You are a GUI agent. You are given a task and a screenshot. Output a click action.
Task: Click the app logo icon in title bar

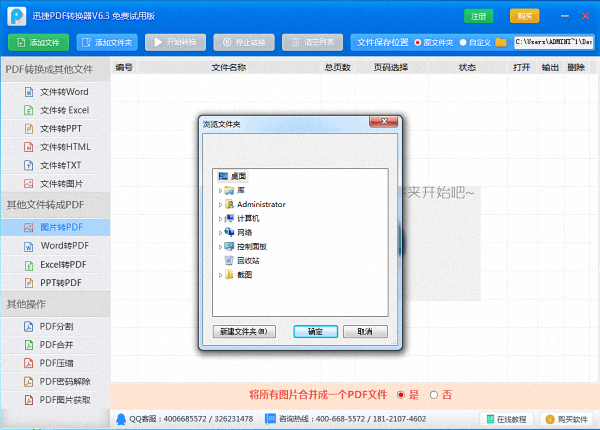click(17, 16)
